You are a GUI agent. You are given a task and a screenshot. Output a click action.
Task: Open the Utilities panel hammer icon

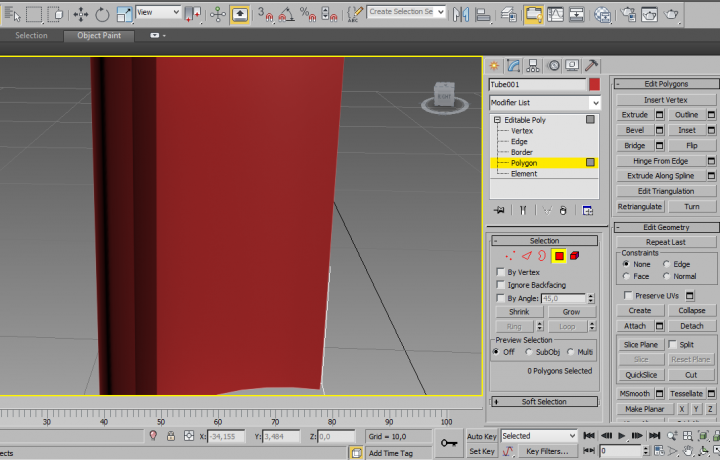pyautogui.click(x=592, y=65)
